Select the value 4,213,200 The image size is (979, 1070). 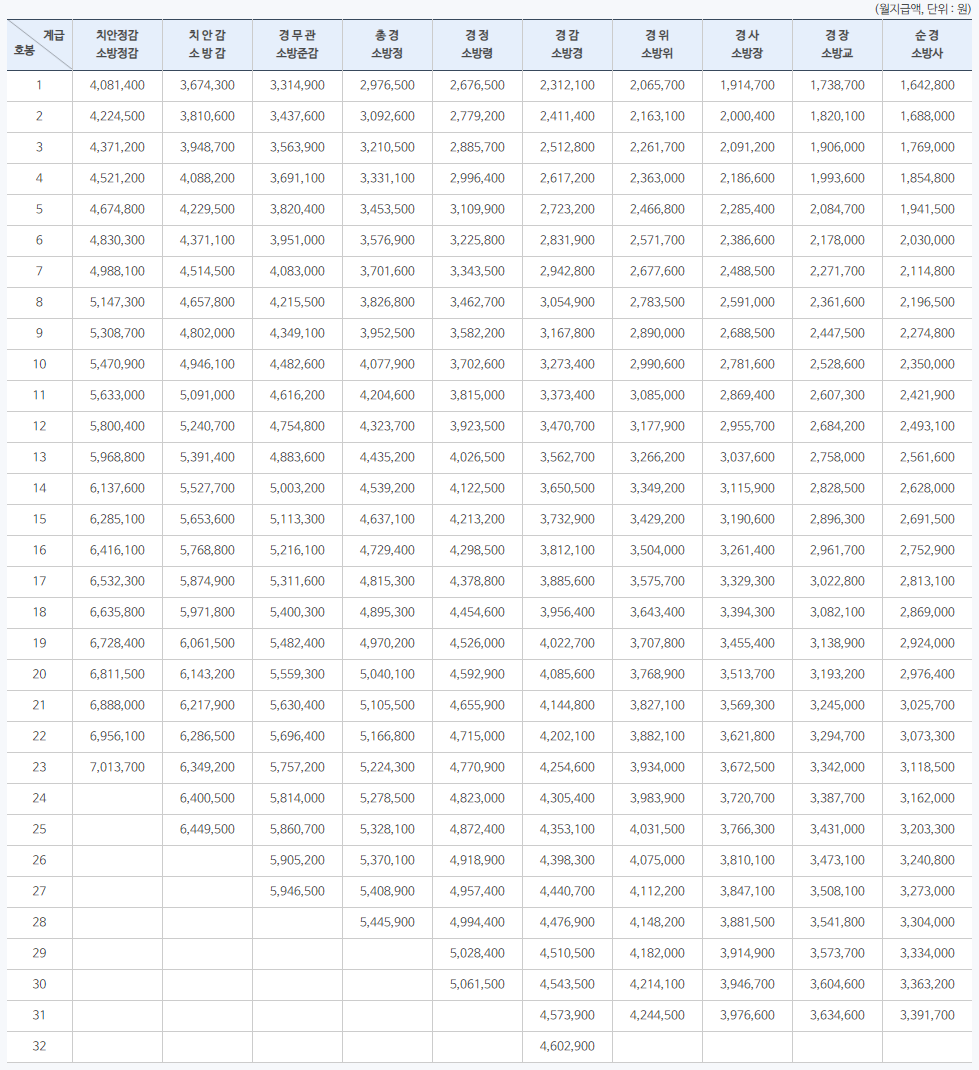point(478,519)
